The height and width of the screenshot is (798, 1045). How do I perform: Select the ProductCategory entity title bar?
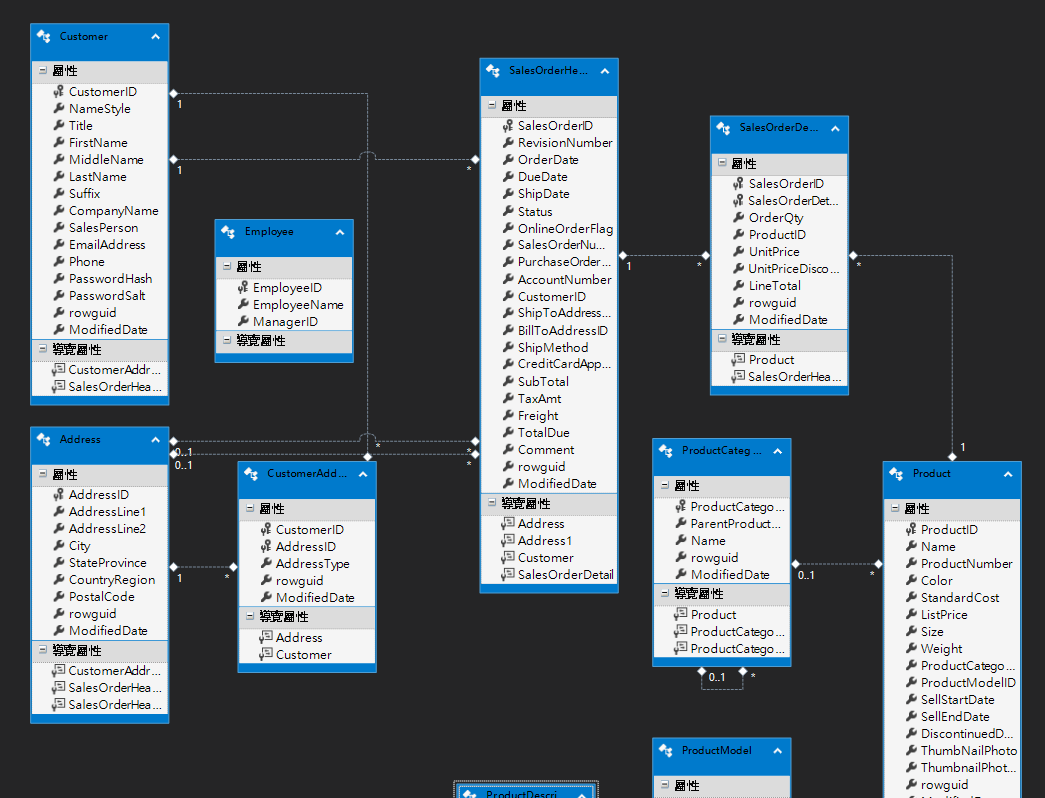tap(722, 451)
